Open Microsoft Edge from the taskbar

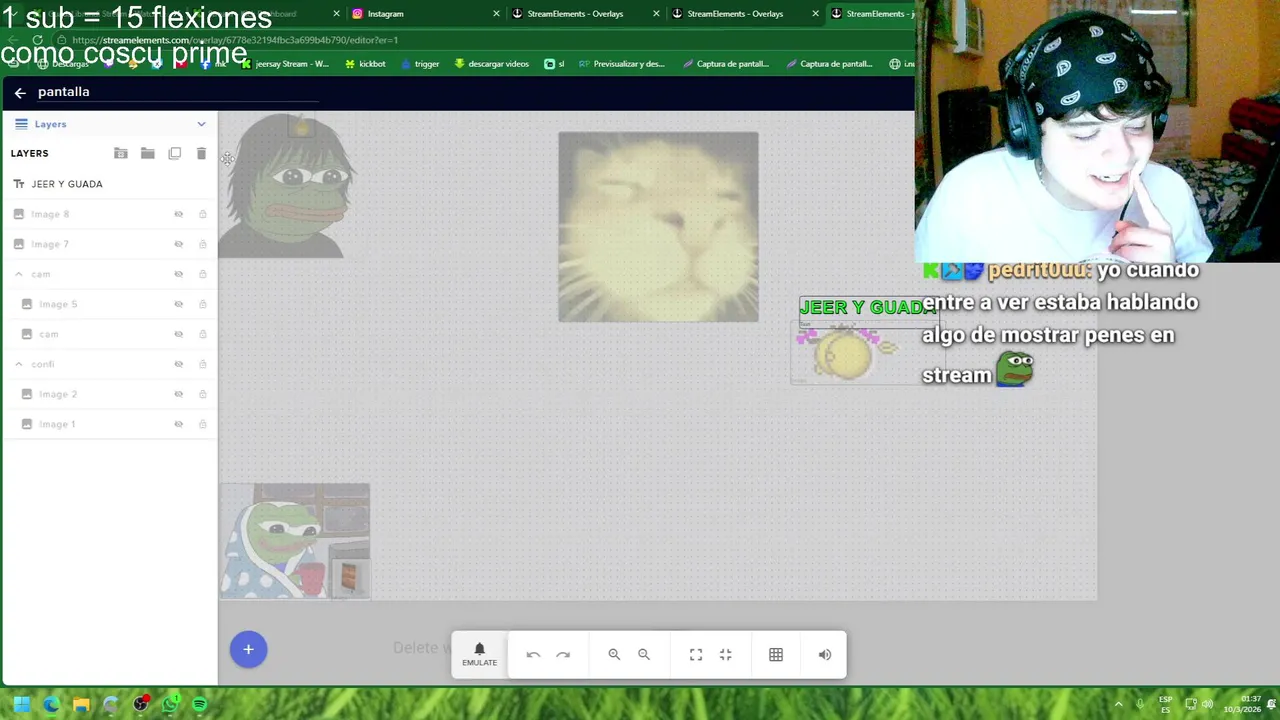click(51, 704)
